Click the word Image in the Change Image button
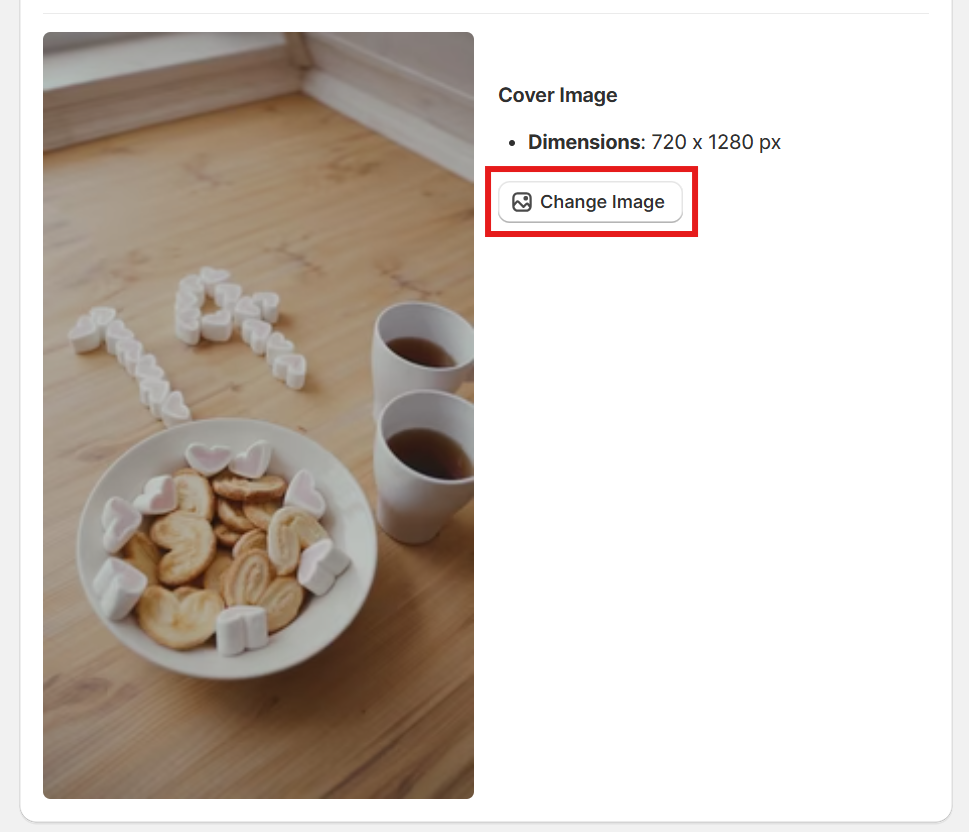The width and height of the screenshot is (969, 832). [x=638, y=202]
